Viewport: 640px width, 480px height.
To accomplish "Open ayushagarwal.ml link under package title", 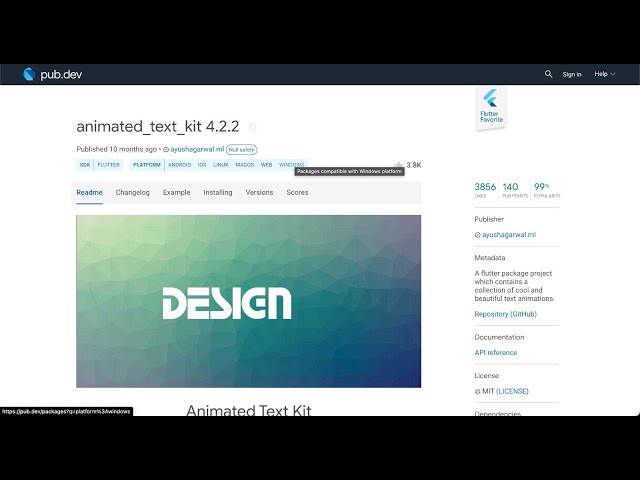I will tap(197, 149).
